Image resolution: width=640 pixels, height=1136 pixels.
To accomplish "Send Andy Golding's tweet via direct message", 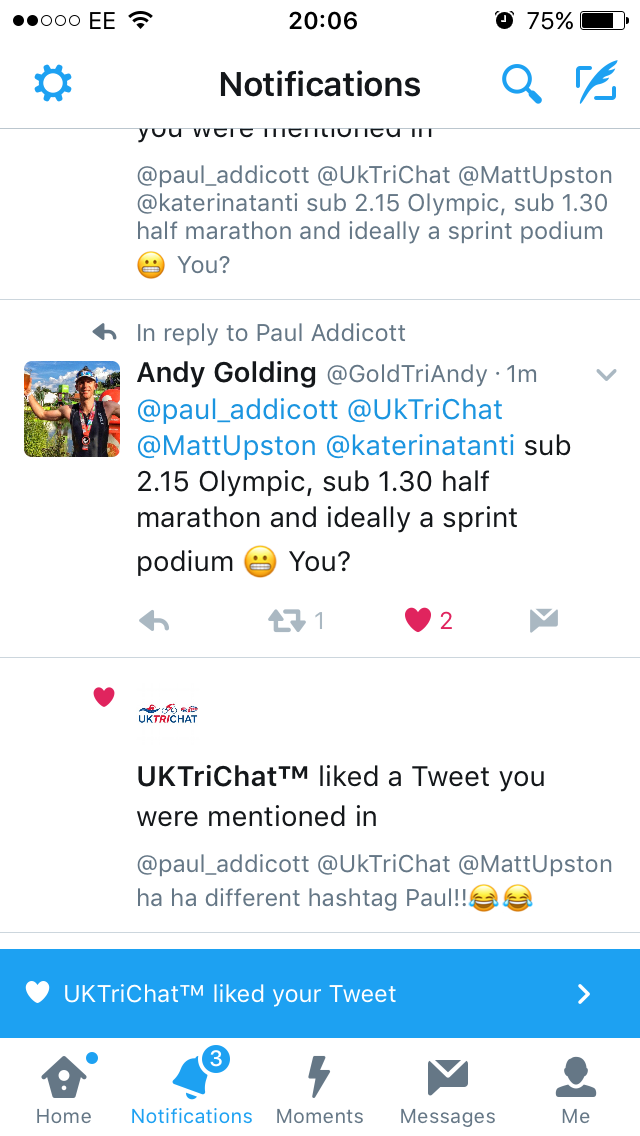I will pyautogui.click(x=543, y=621).
